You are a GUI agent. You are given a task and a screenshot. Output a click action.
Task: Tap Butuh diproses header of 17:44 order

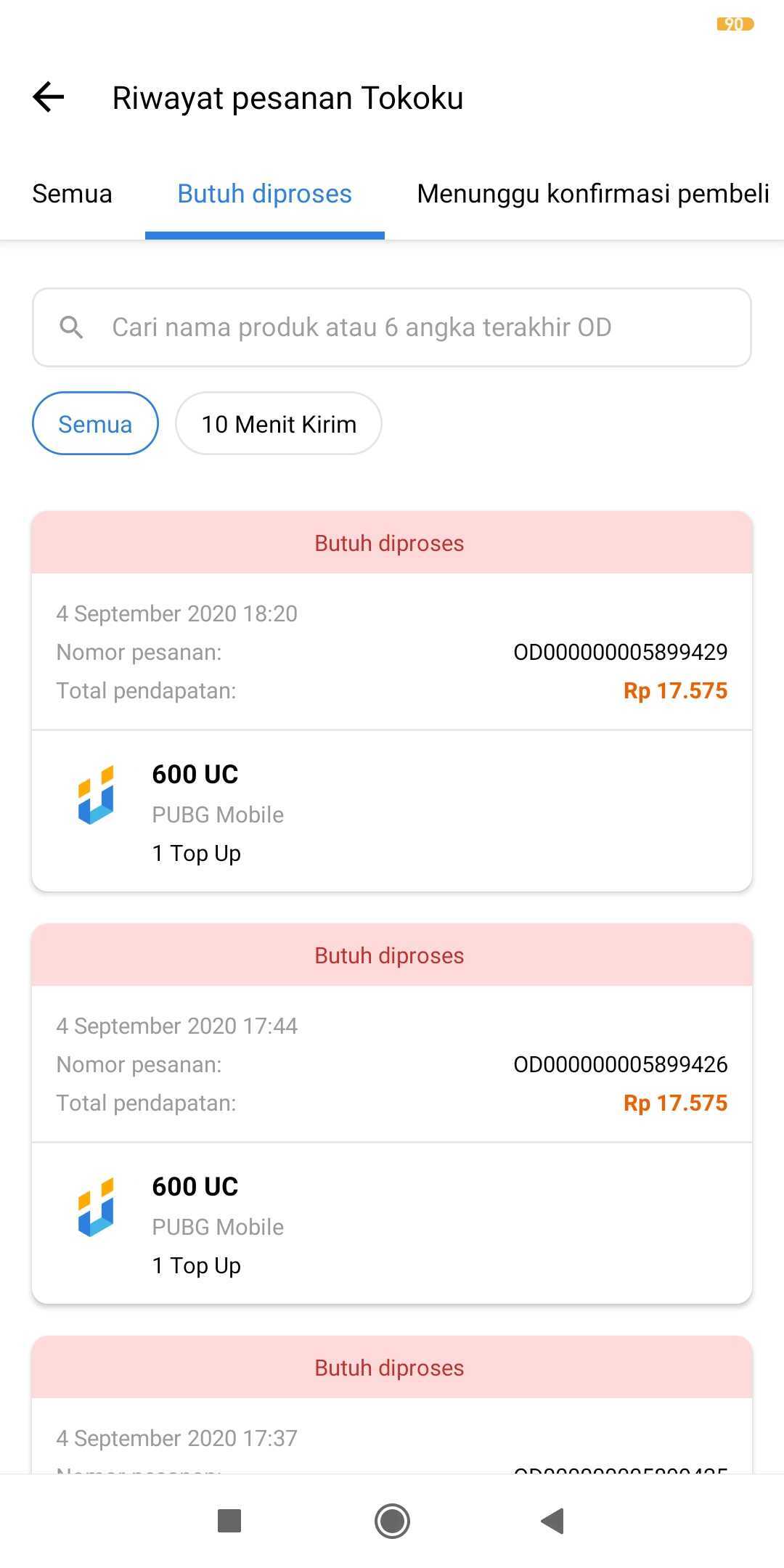coord(391,955)
